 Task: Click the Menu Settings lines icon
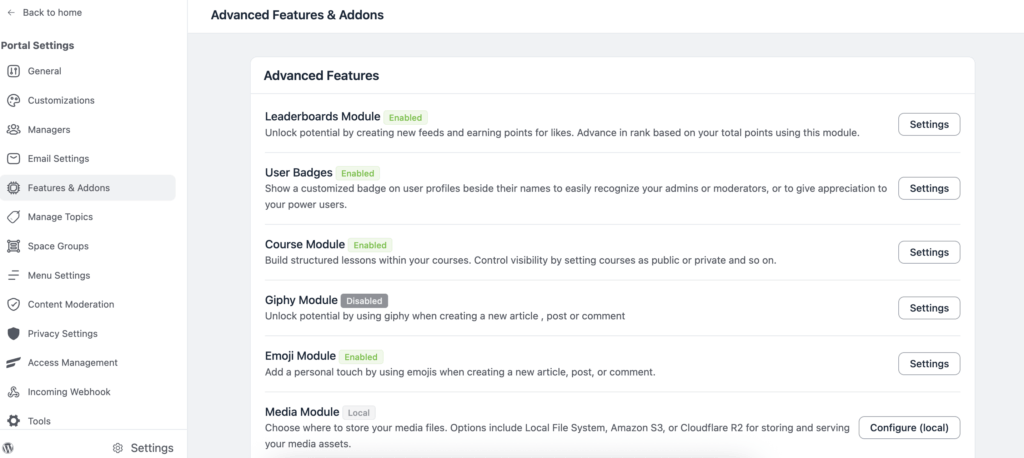point(13,276)
